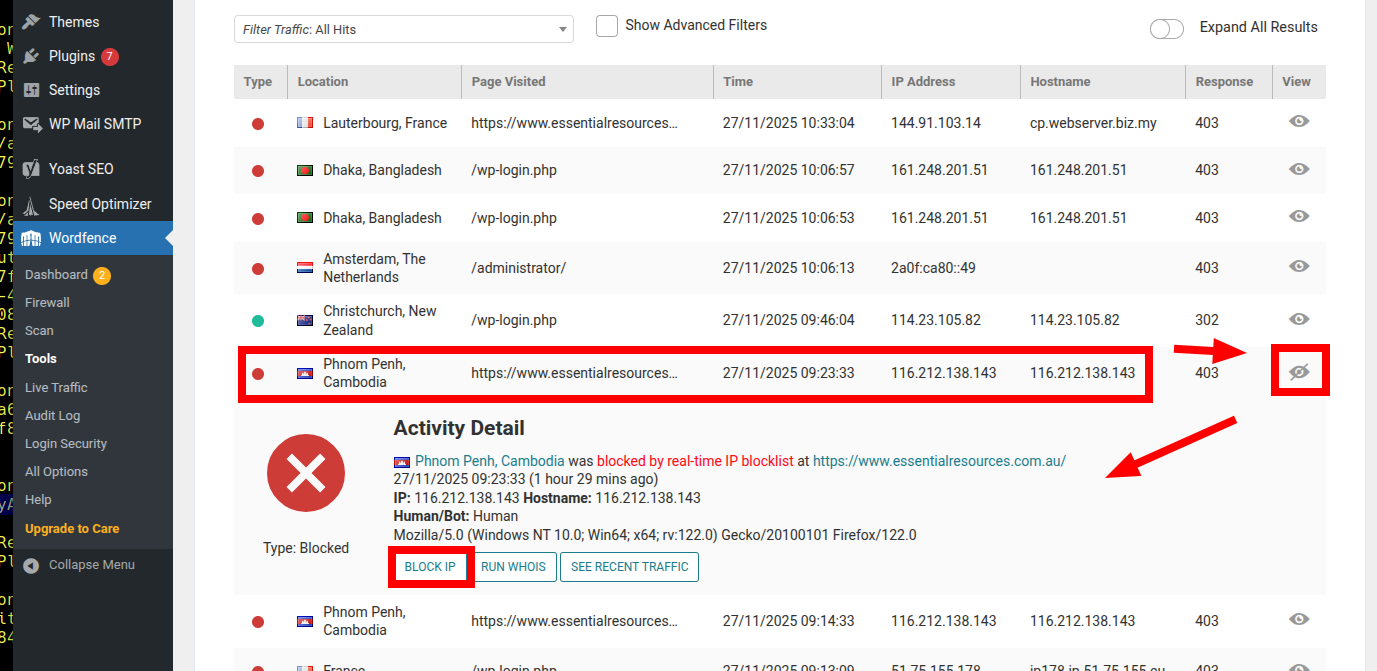Open the Wordfence Help submenu

click(38, 499)
